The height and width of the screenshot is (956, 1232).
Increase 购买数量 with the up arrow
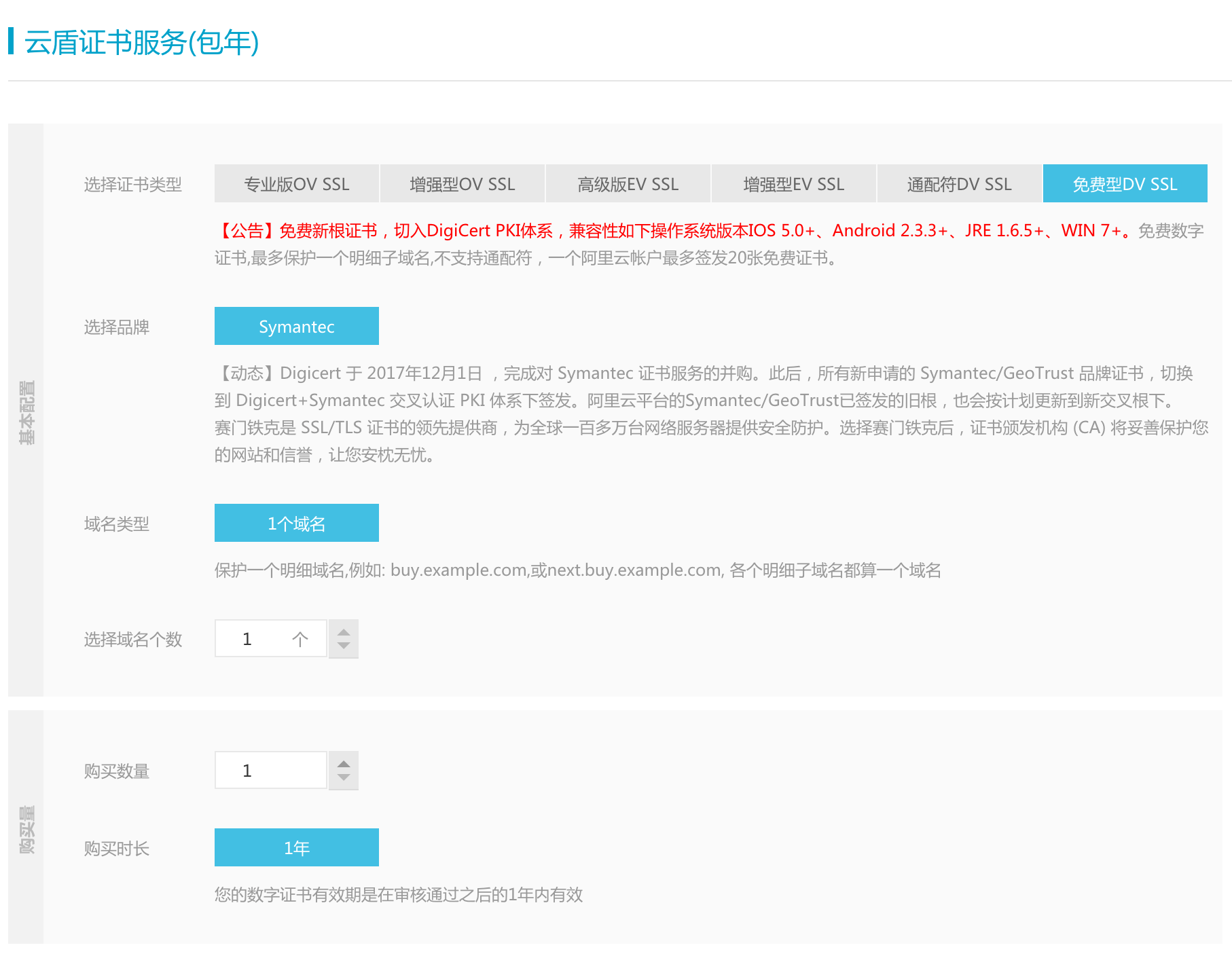pyautogui.click(x=344, y=764)
